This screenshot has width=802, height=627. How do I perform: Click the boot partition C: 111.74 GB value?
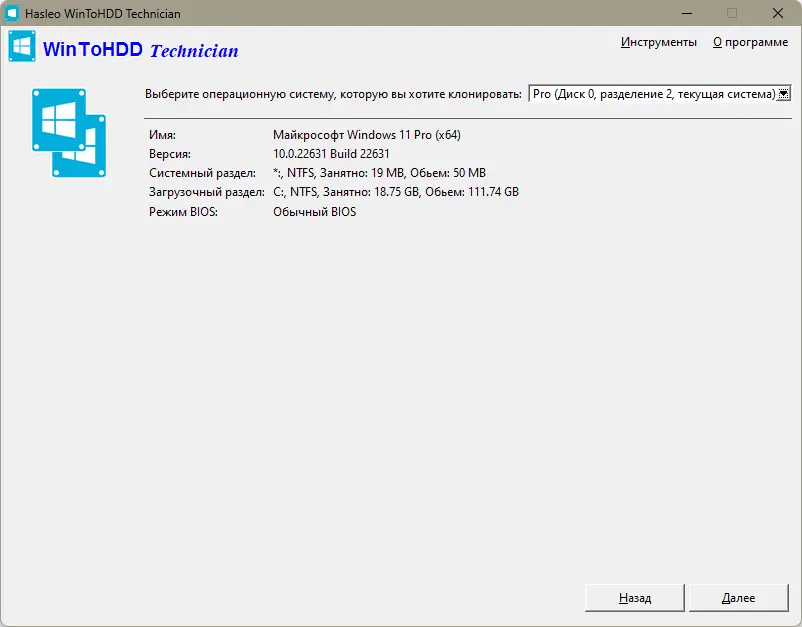(396, 192)
